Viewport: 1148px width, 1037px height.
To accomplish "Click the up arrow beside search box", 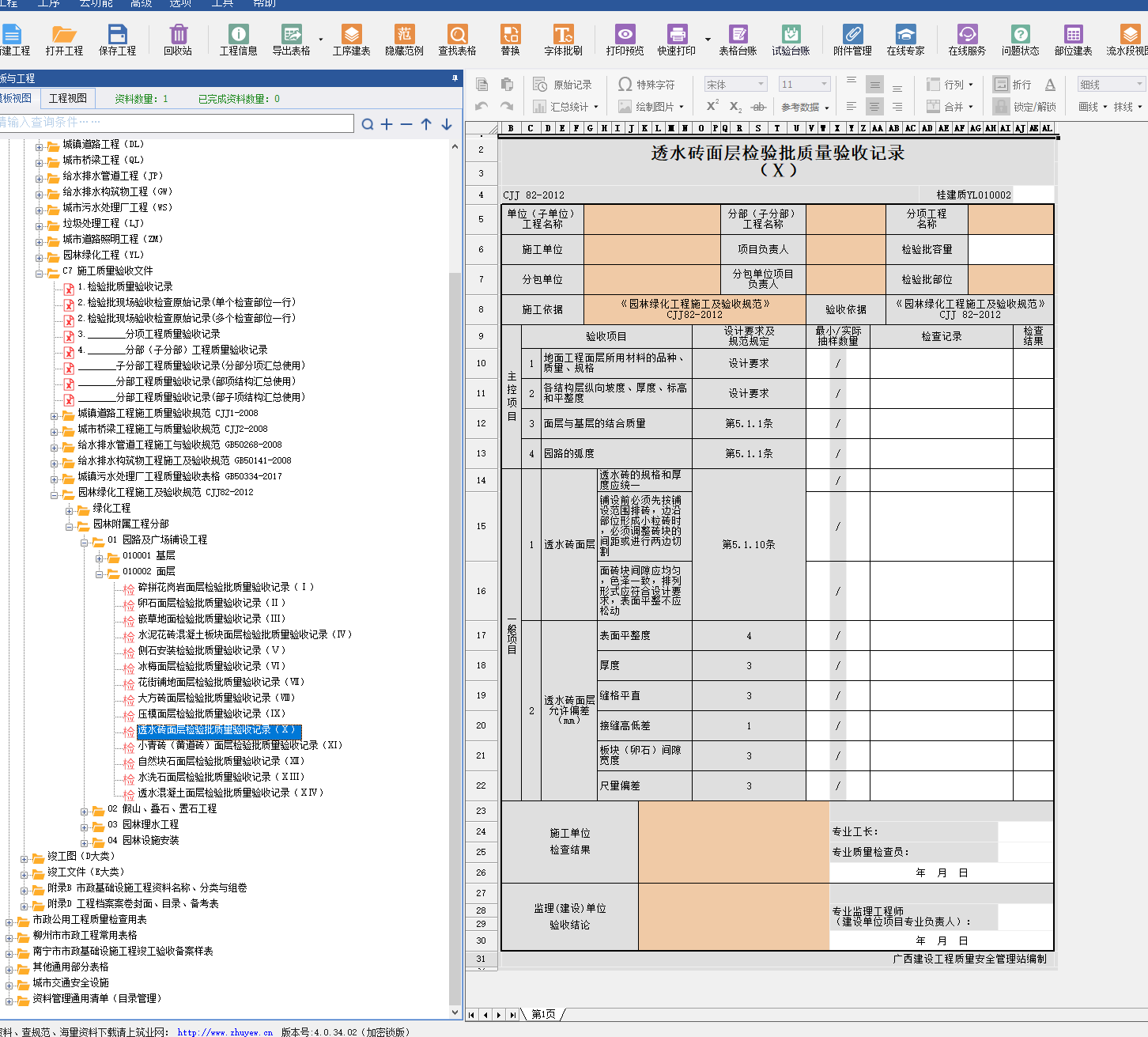I will (x=426, y=124).
